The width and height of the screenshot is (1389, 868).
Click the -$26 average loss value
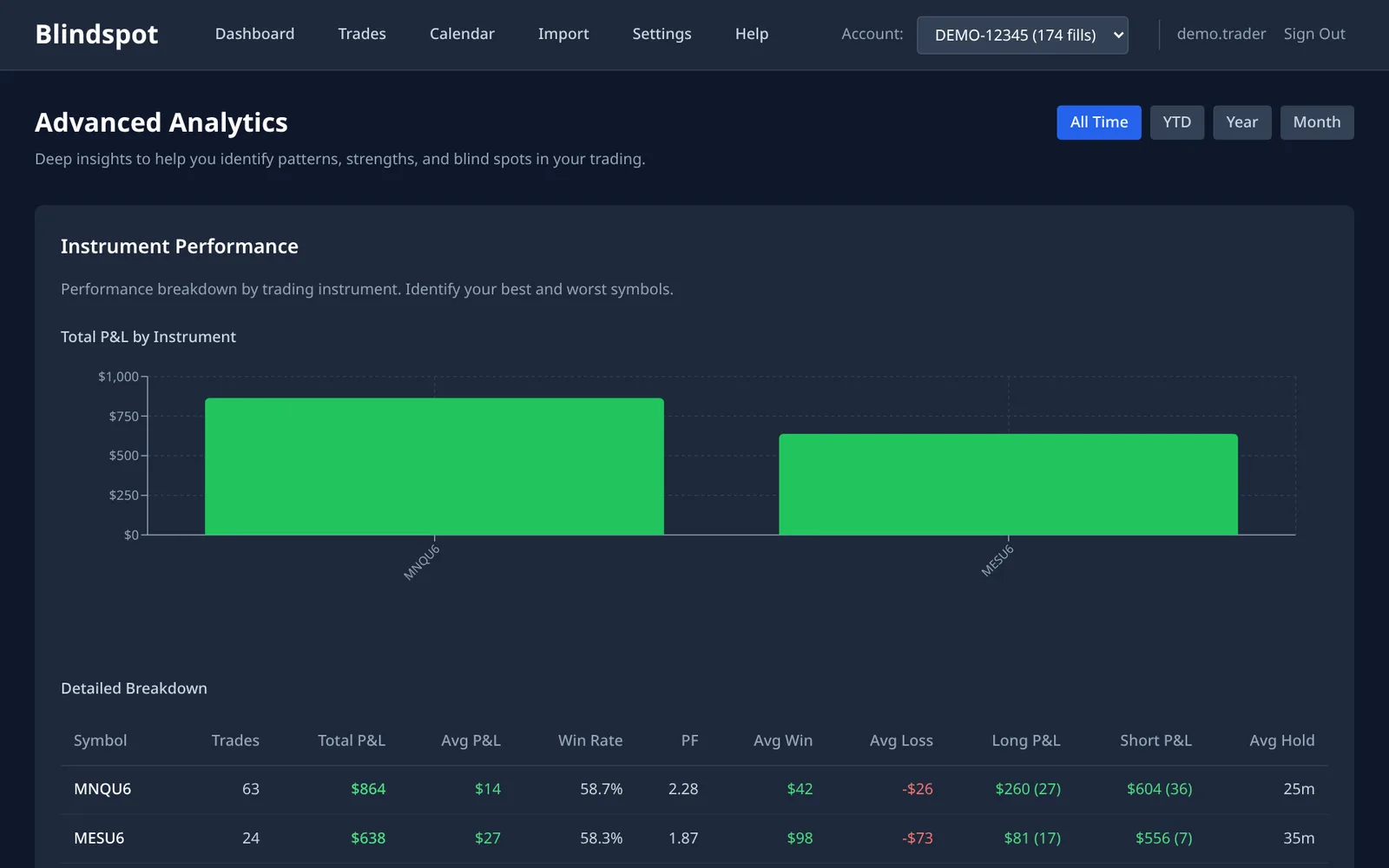(918, 789)
